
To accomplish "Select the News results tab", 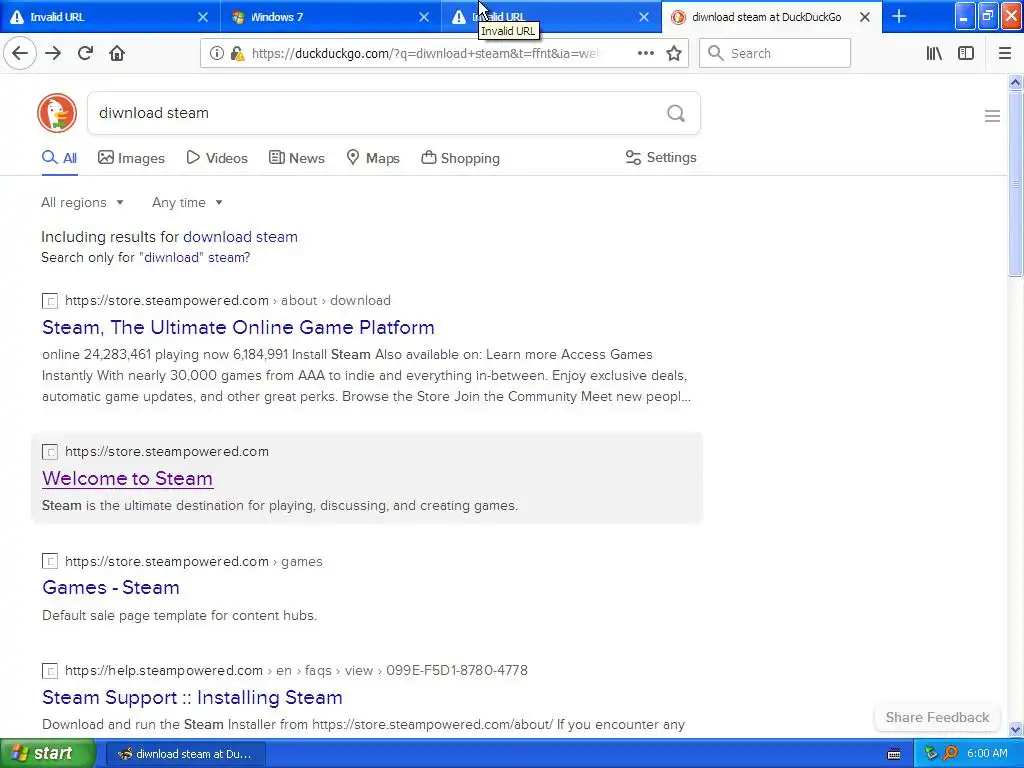I will point(296,158).
